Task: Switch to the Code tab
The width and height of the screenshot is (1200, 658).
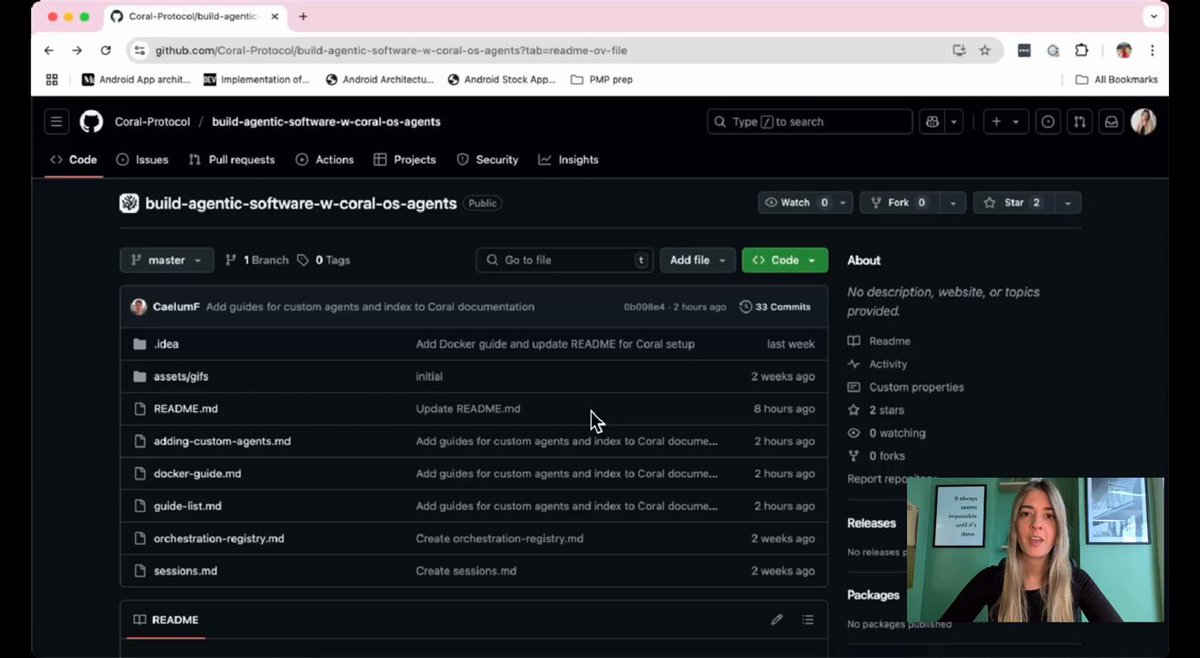Action: [x=73, y=160]
